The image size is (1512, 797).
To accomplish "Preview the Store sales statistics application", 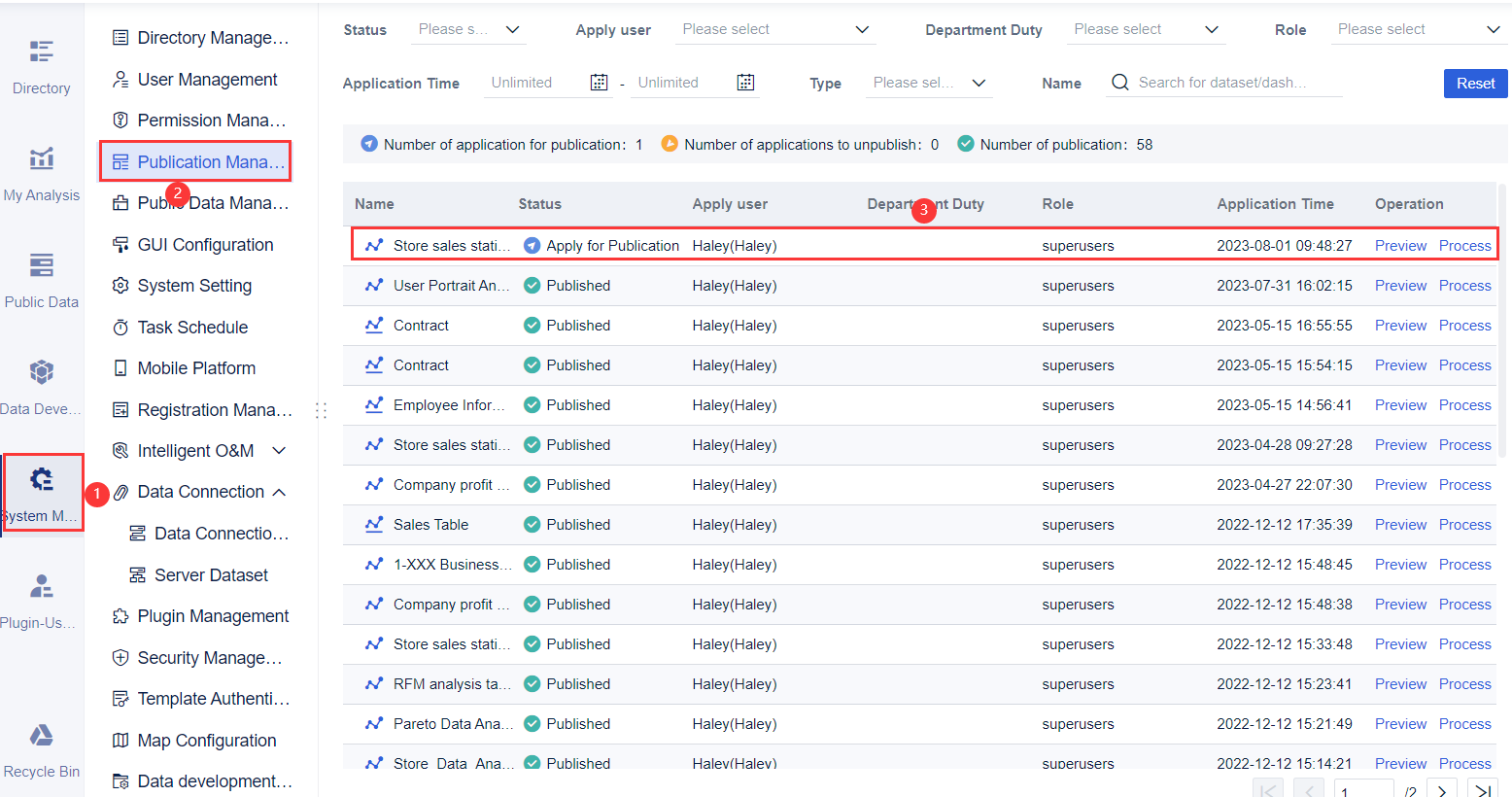I will click(x=1400, y=245).
